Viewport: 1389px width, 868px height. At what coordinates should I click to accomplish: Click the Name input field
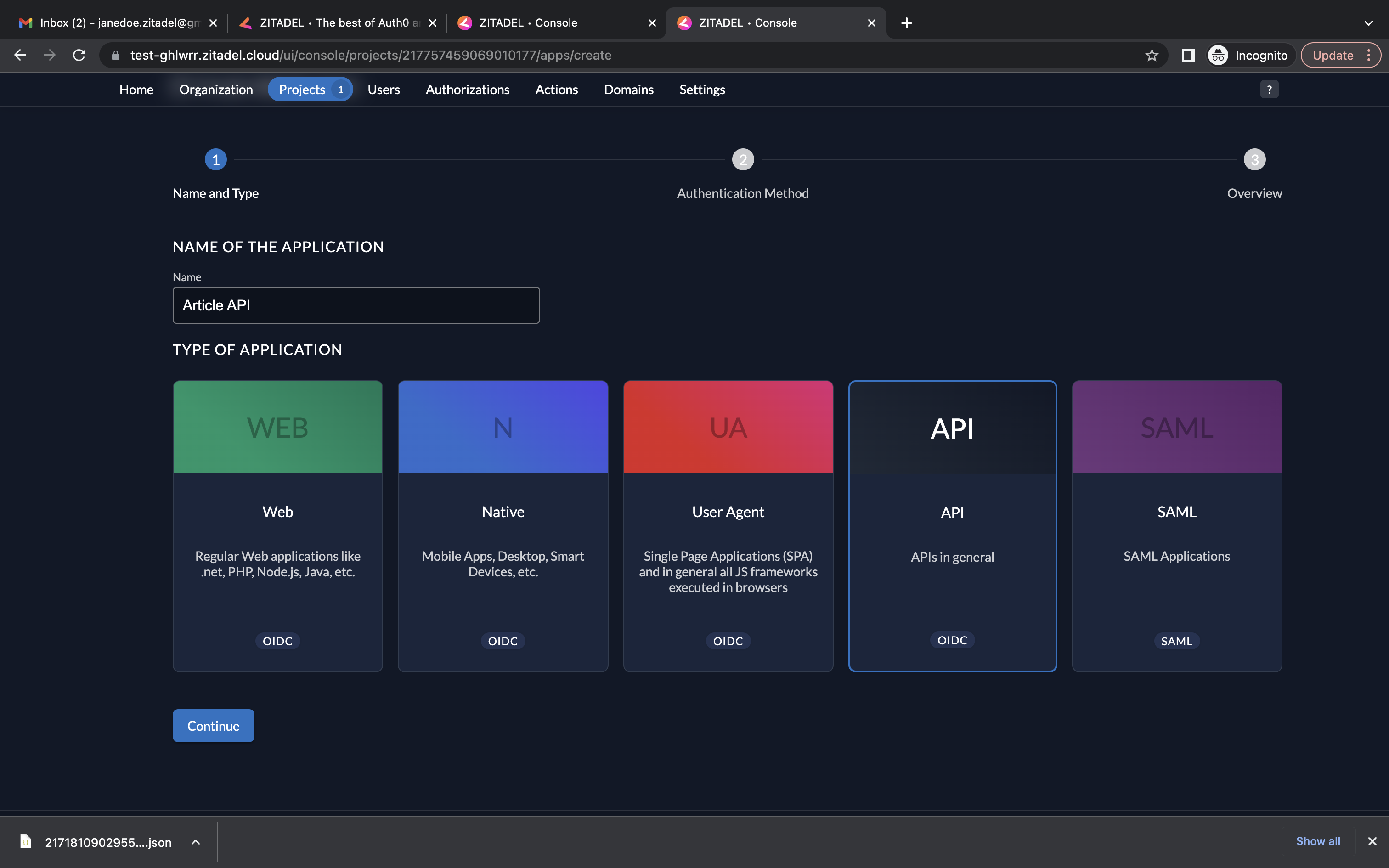point(356,305)
